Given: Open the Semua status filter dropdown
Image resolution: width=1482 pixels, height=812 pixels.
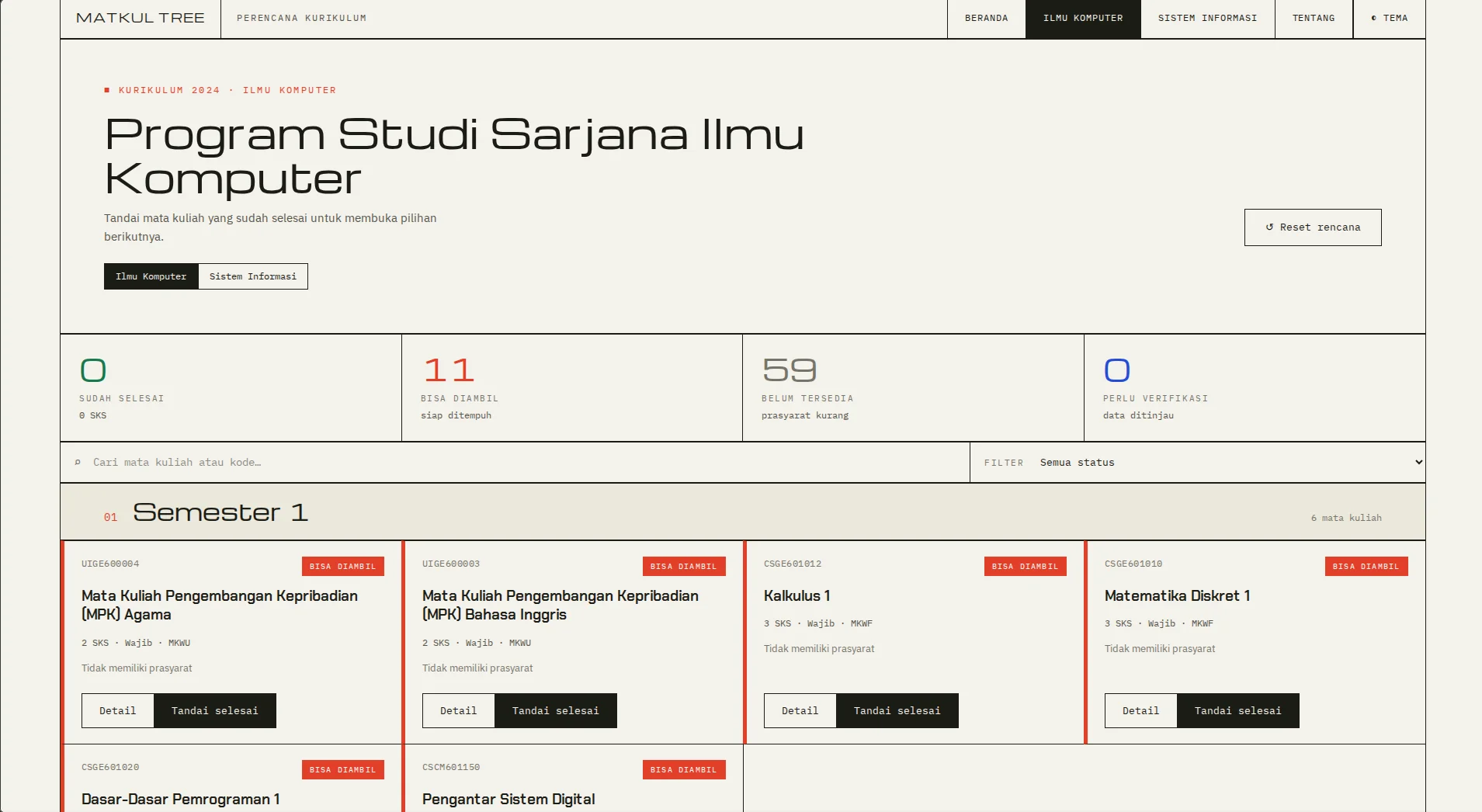Looking at the screenshot, I should tap(1230, 463).
